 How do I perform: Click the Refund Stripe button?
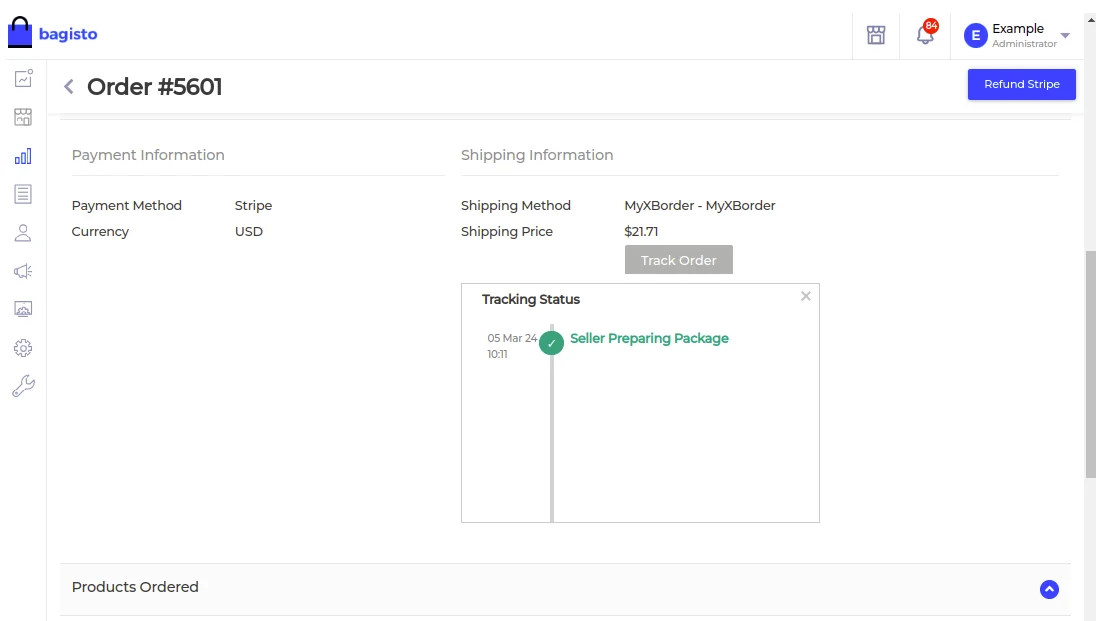click(x=1021, y=84)
